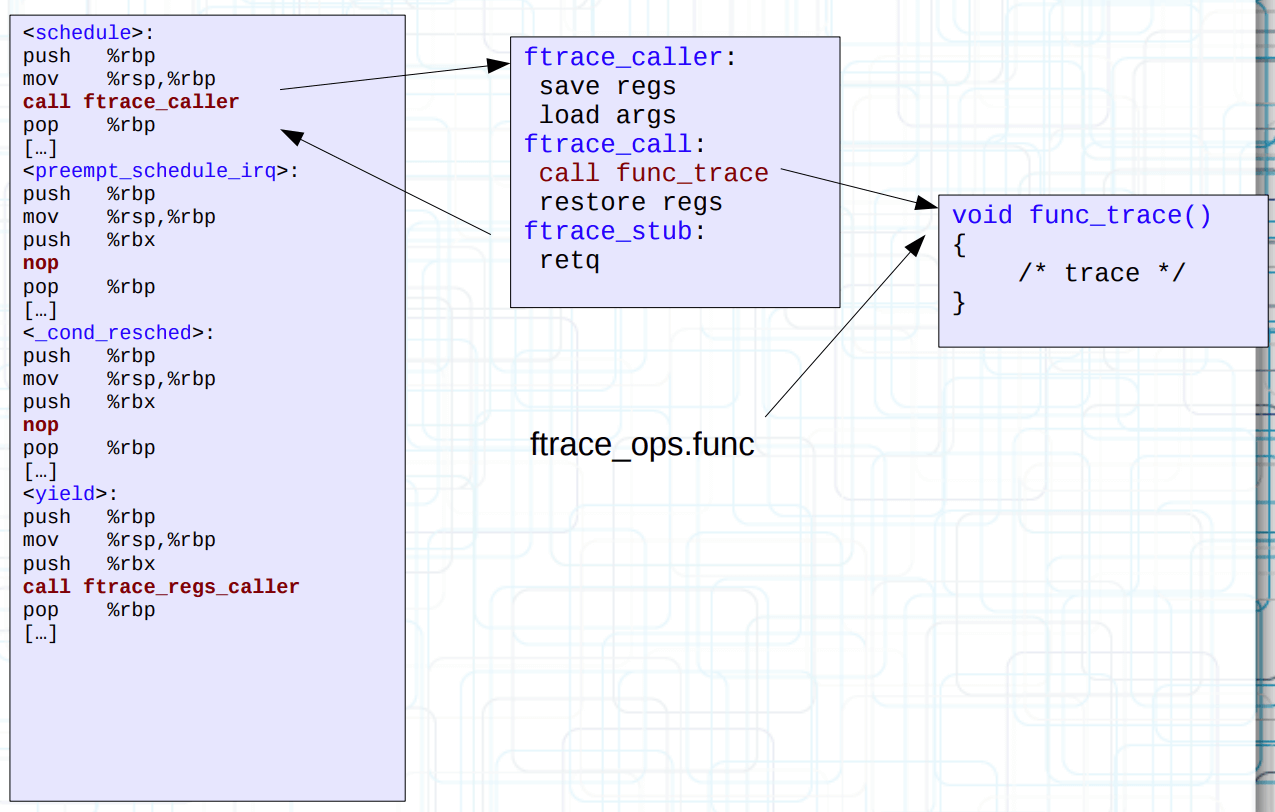Click the blue schedule function label
Screen dimensions: 1275x812
tap(83, 33)
